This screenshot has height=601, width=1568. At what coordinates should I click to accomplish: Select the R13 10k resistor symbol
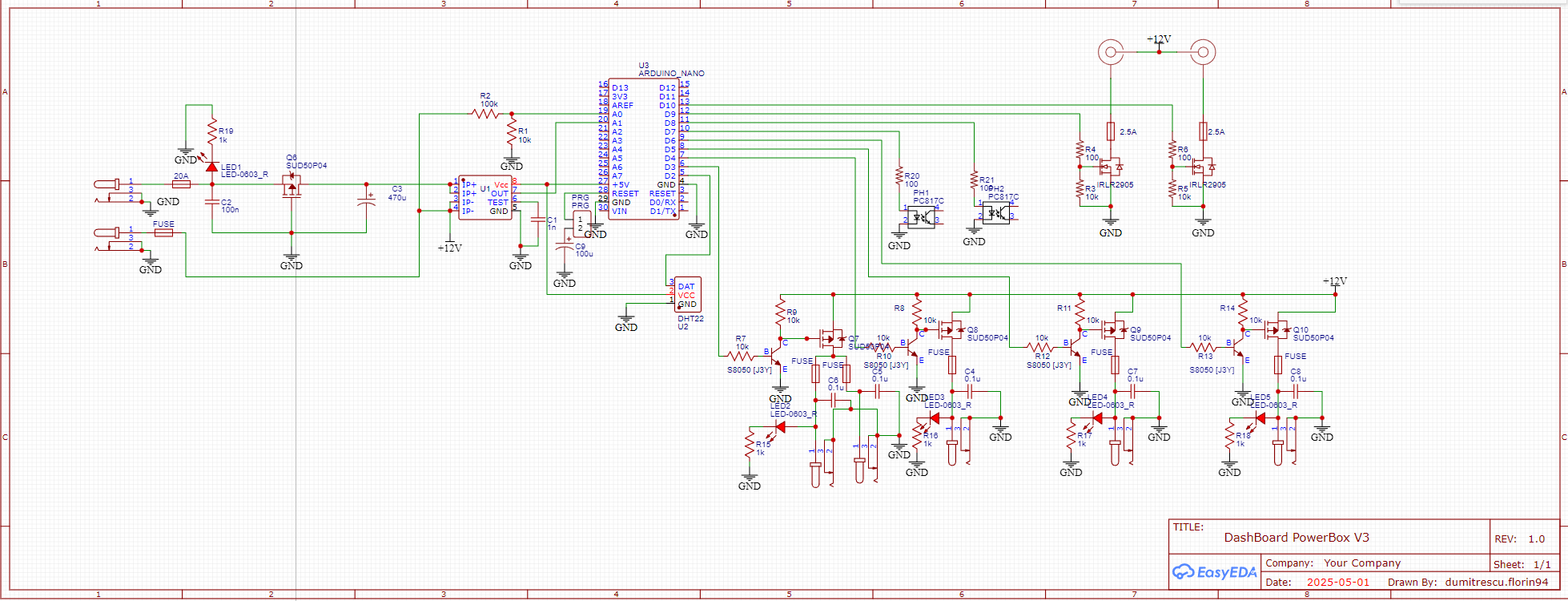pyautogui.click(x=1204, y=347)
